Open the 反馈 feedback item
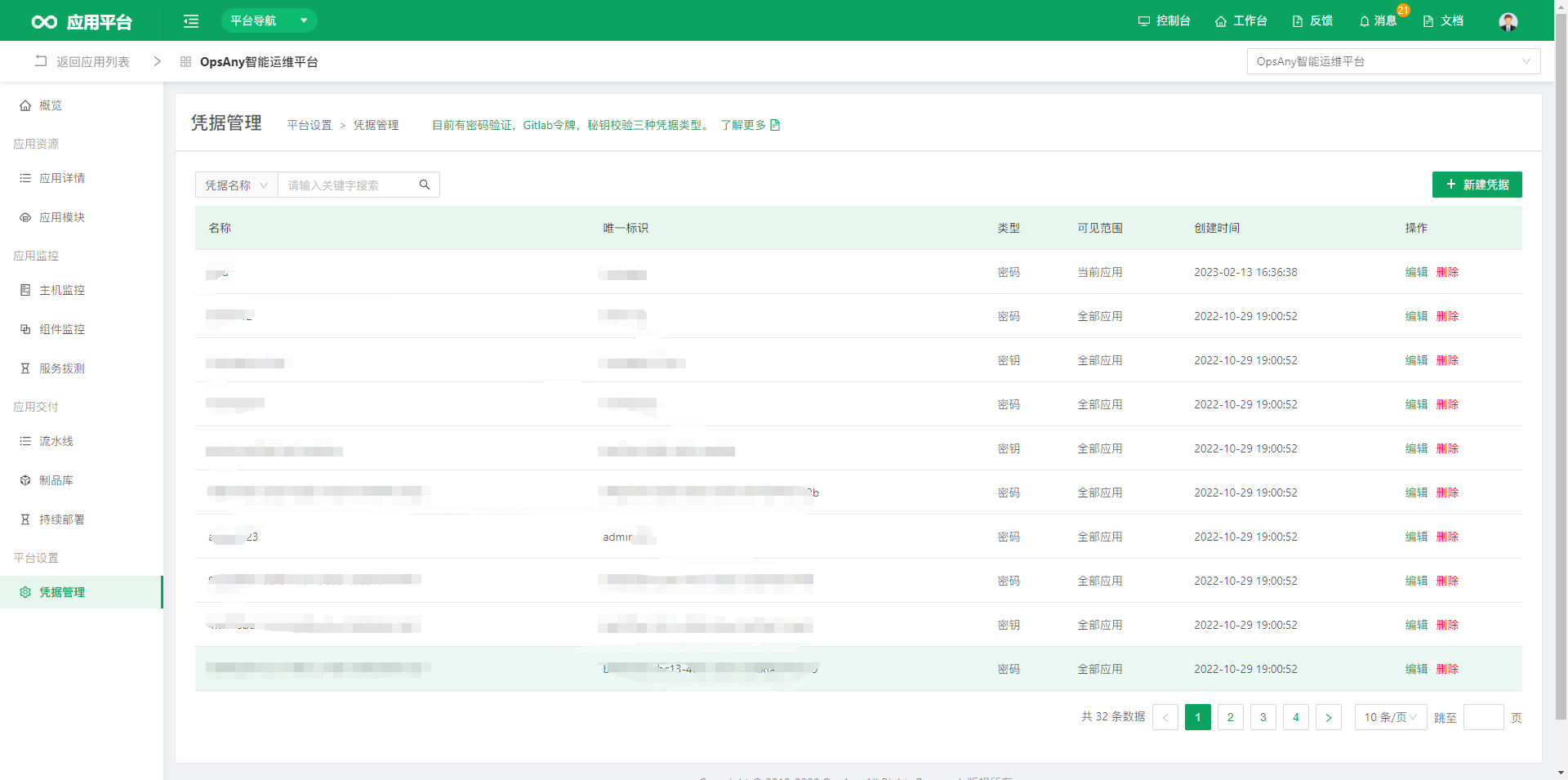The image size is (1568, 780). click(x=1312, y=20)
